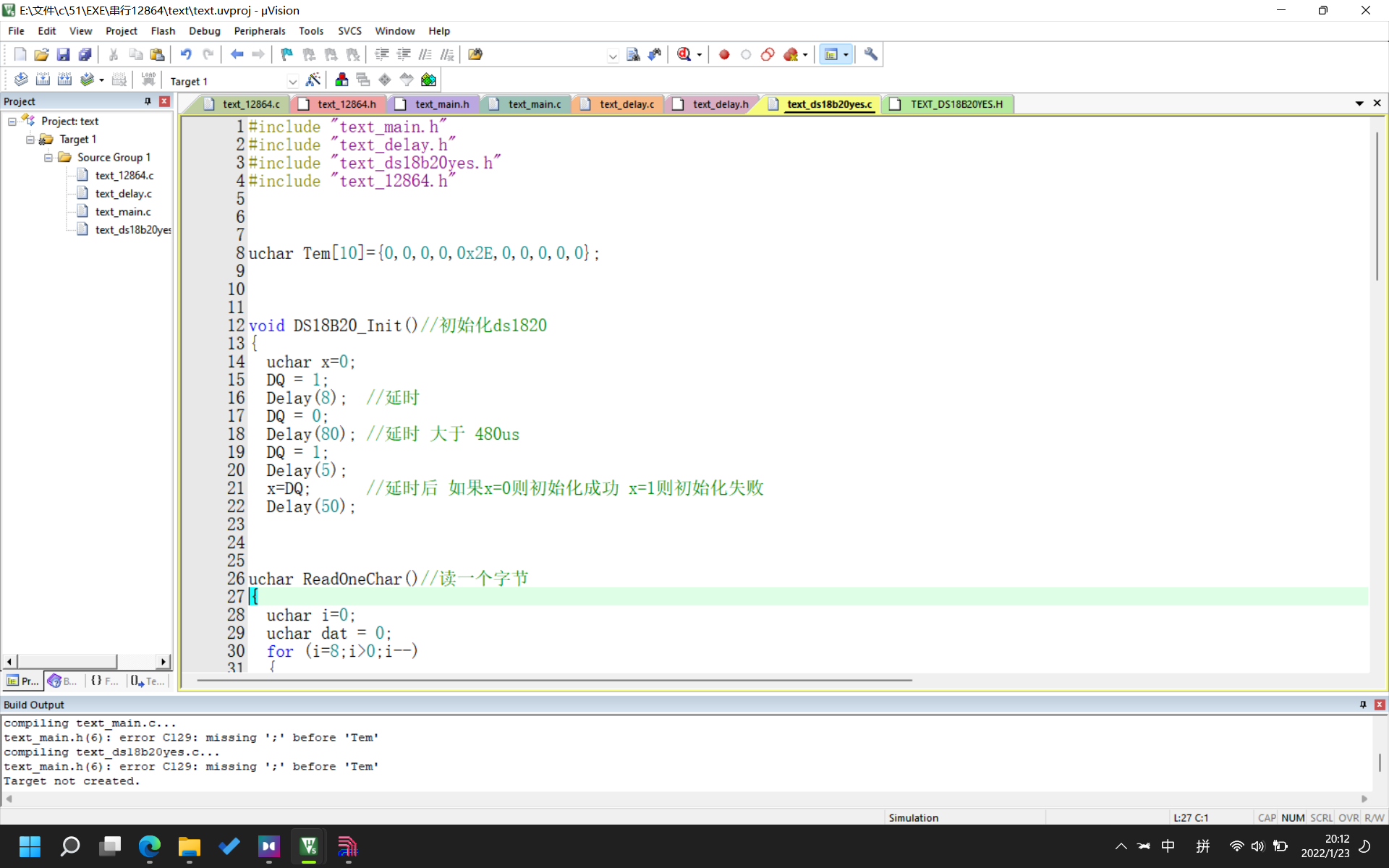
Task: Switch to the Books tab in Project panel
Action: (62, 681)
